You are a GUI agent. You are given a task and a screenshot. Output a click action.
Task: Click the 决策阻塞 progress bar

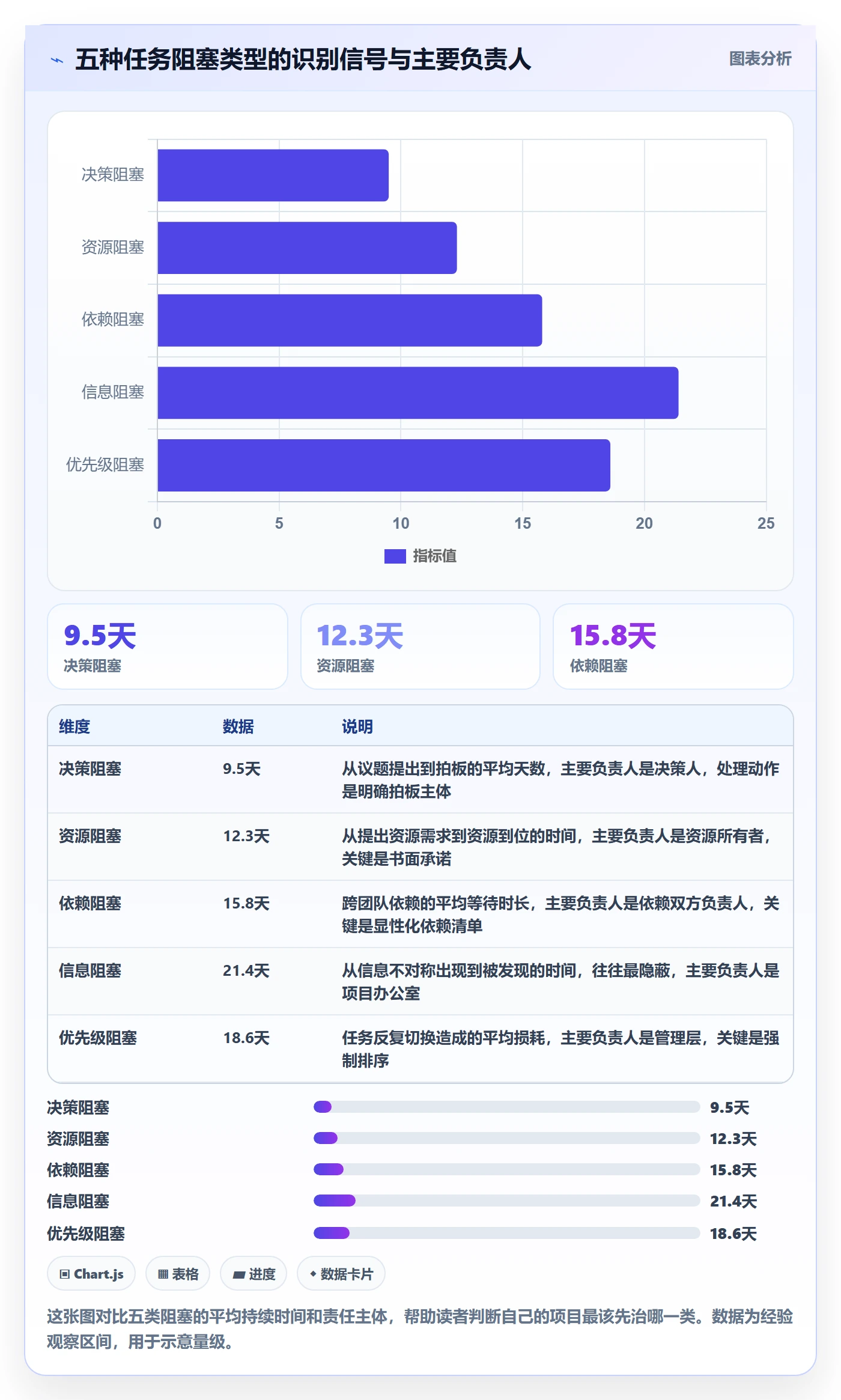pyautogui.click(x=506, y=1107)
